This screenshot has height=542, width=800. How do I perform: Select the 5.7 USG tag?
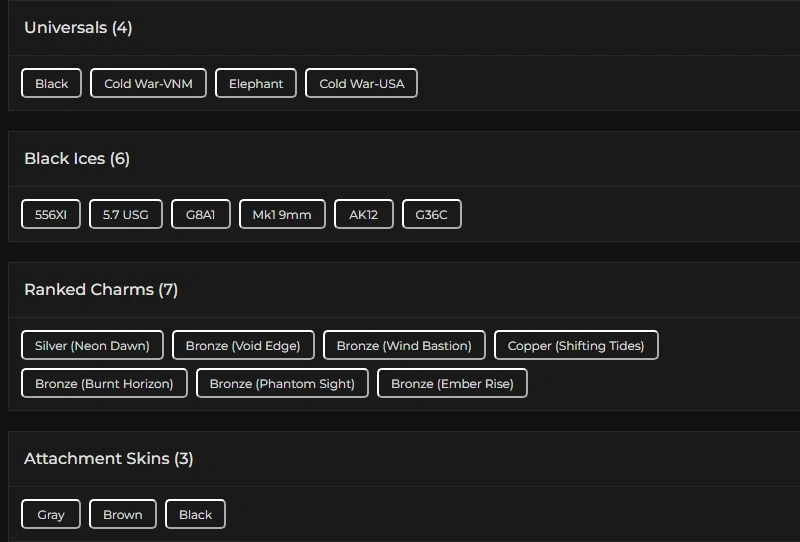(x=126, y=215)
